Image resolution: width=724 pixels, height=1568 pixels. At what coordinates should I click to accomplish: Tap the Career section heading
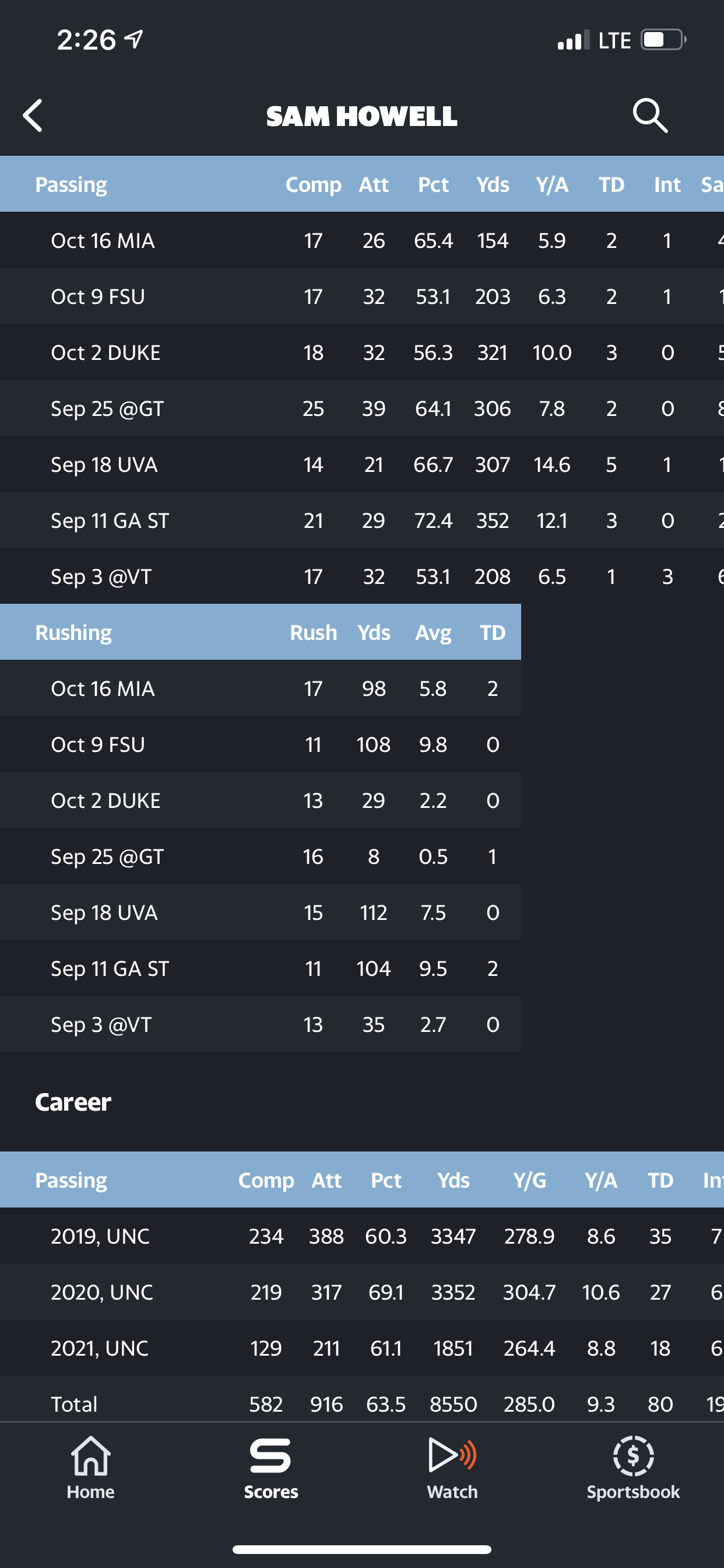pyautogui.click(x=73, y=1102)
